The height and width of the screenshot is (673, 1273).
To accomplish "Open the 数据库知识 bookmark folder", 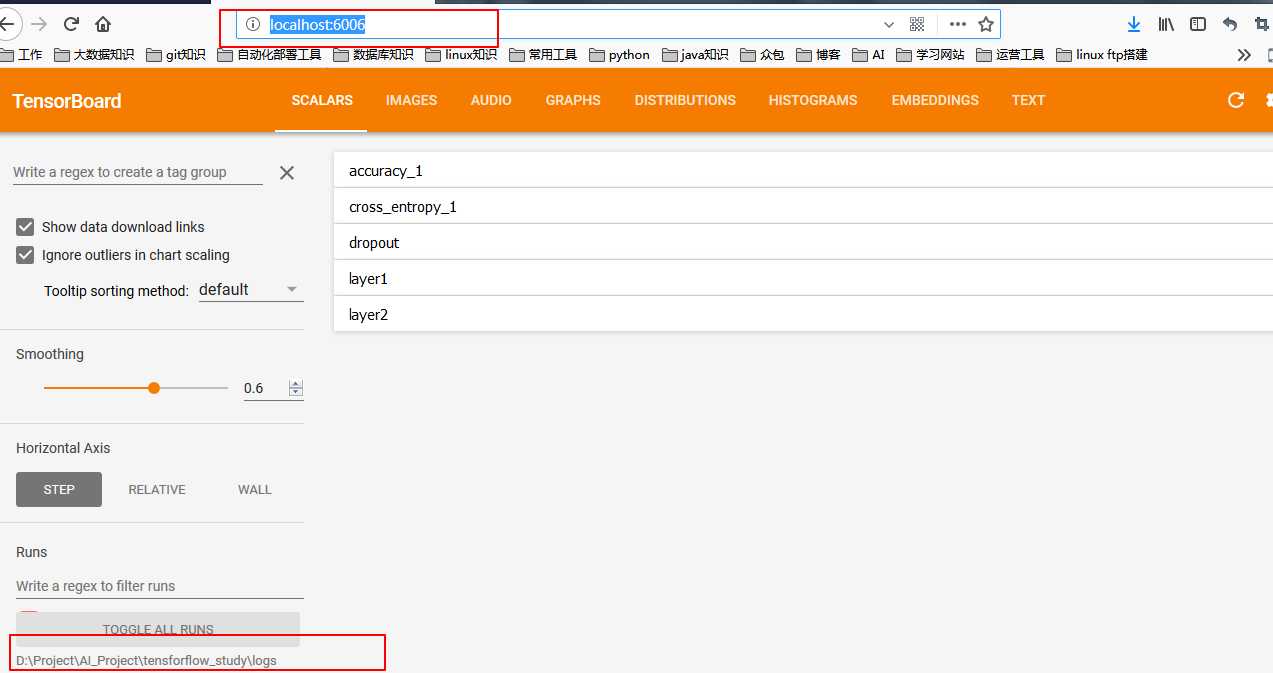I will click(x=375, y=55).
